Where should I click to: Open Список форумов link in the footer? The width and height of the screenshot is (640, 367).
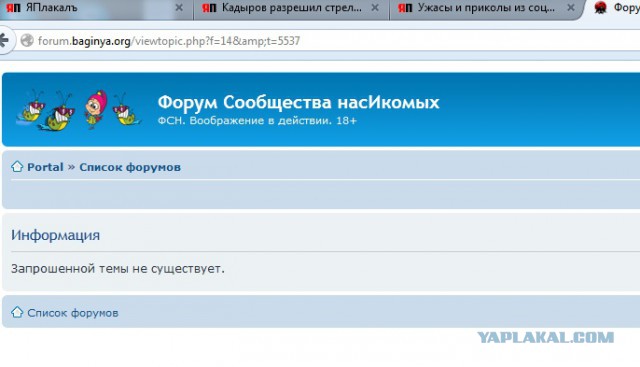pyautogui.click(x=73, y=313)
